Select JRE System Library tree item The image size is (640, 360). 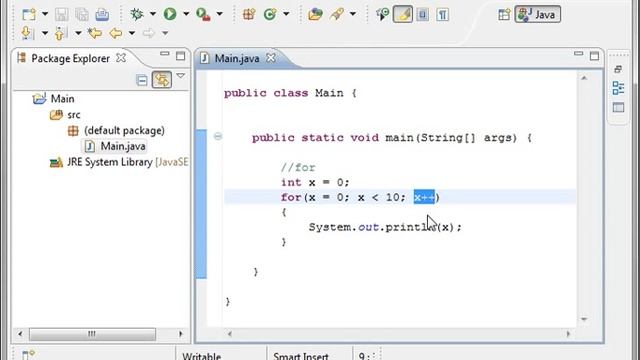pos(119,162)
